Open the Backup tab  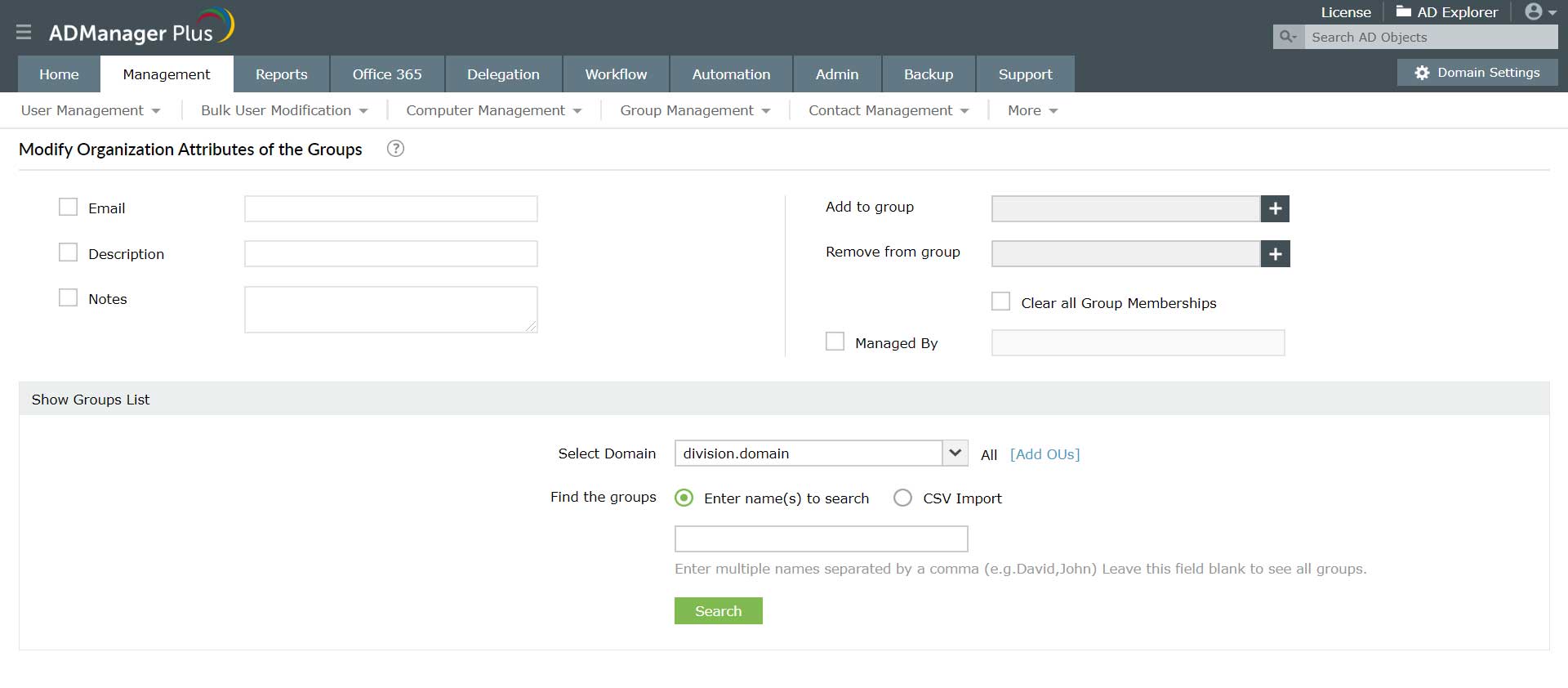929,74
